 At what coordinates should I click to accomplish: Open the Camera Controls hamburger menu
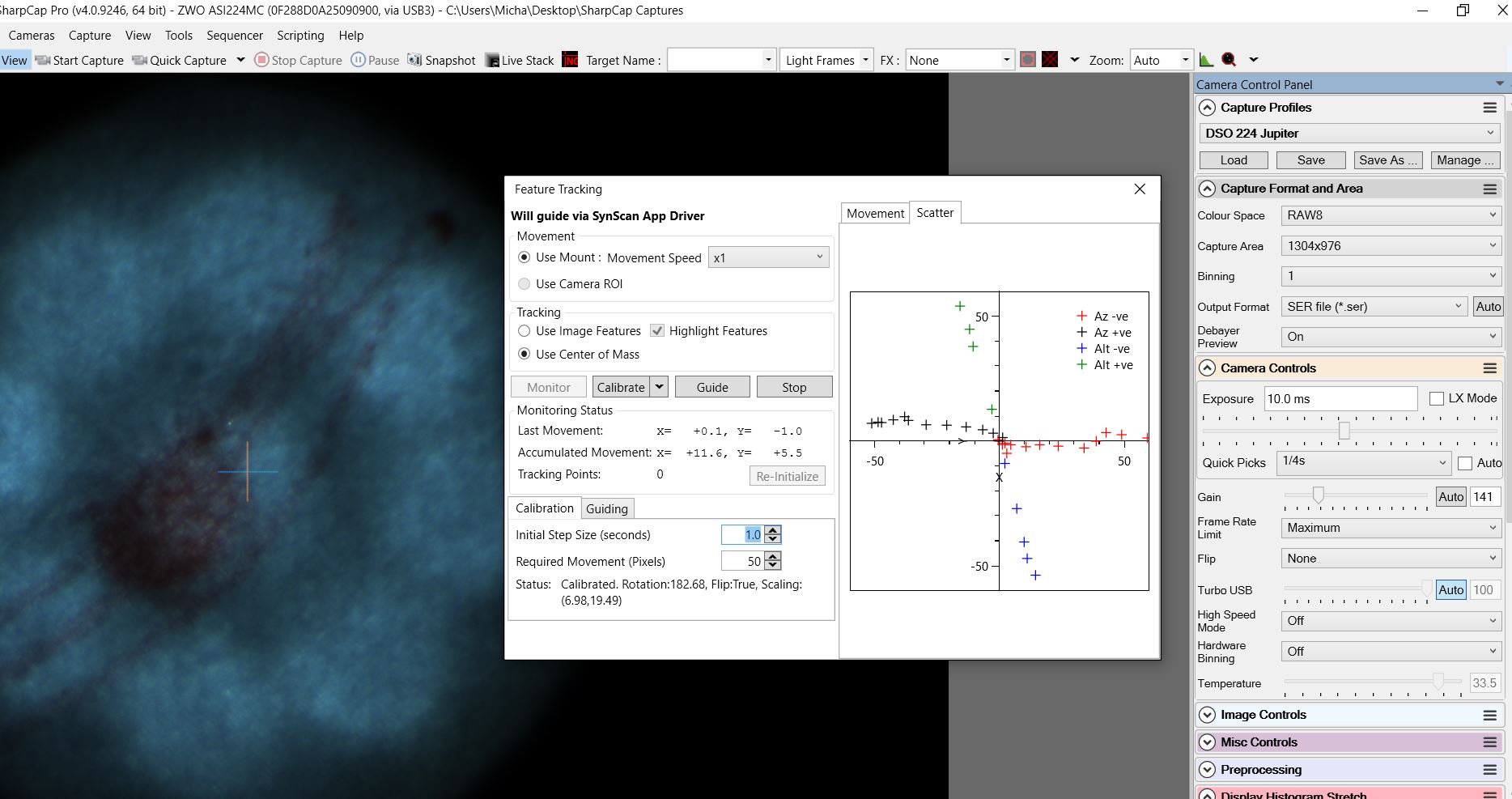[1489, 368]
